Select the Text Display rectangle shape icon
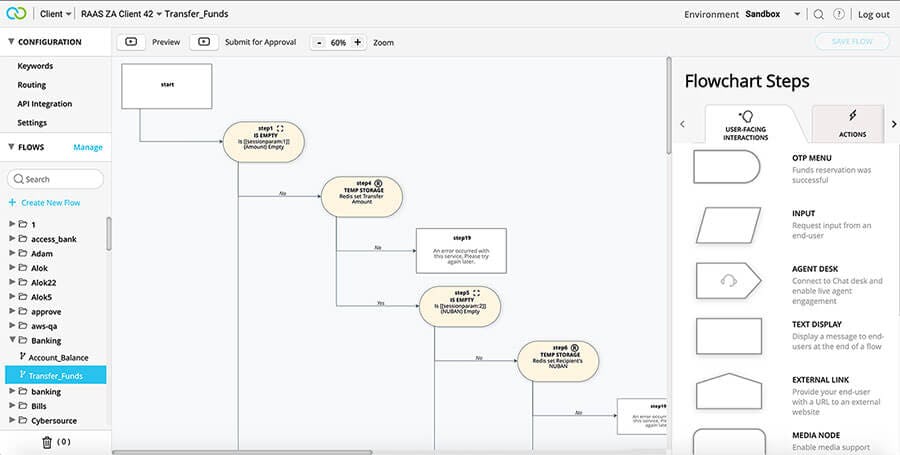This screenshot has height=455, width=900. [x=728, y=336]
